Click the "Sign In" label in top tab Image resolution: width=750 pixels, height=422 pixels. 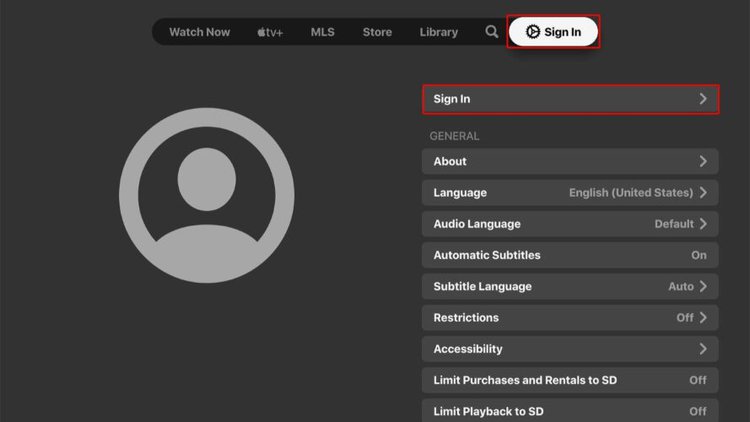click(x=562, y=32)
